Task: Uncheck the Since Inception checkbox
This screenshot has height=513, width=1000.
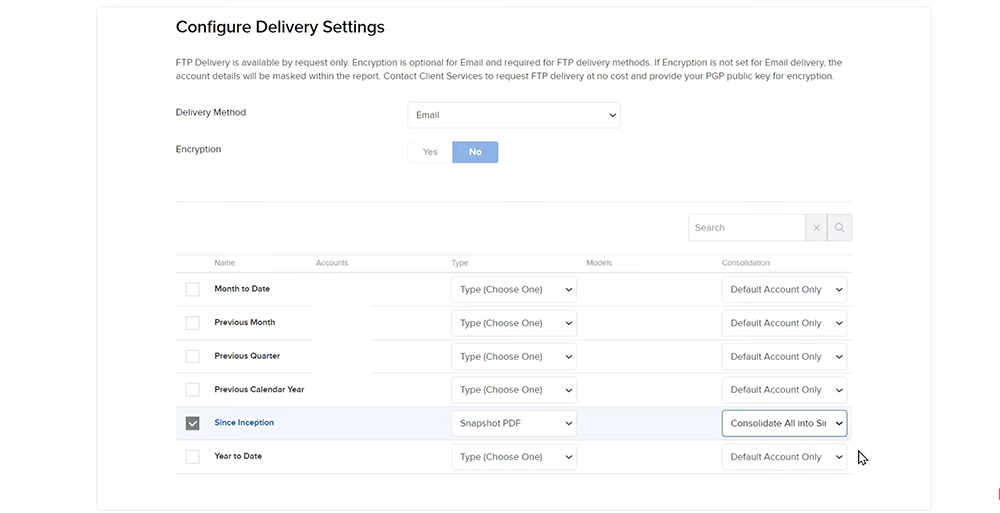Action: 193,423
